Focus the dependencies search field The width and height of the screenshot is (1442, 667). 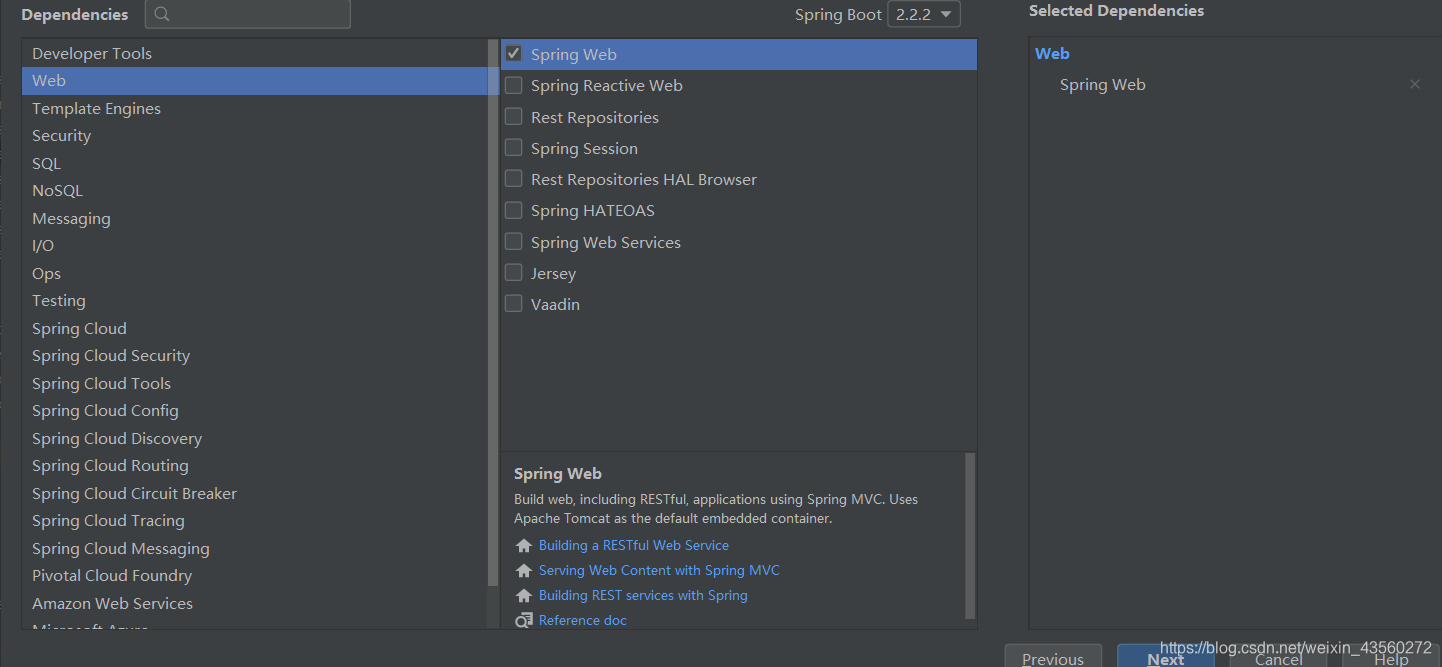(x=248, y=15)
